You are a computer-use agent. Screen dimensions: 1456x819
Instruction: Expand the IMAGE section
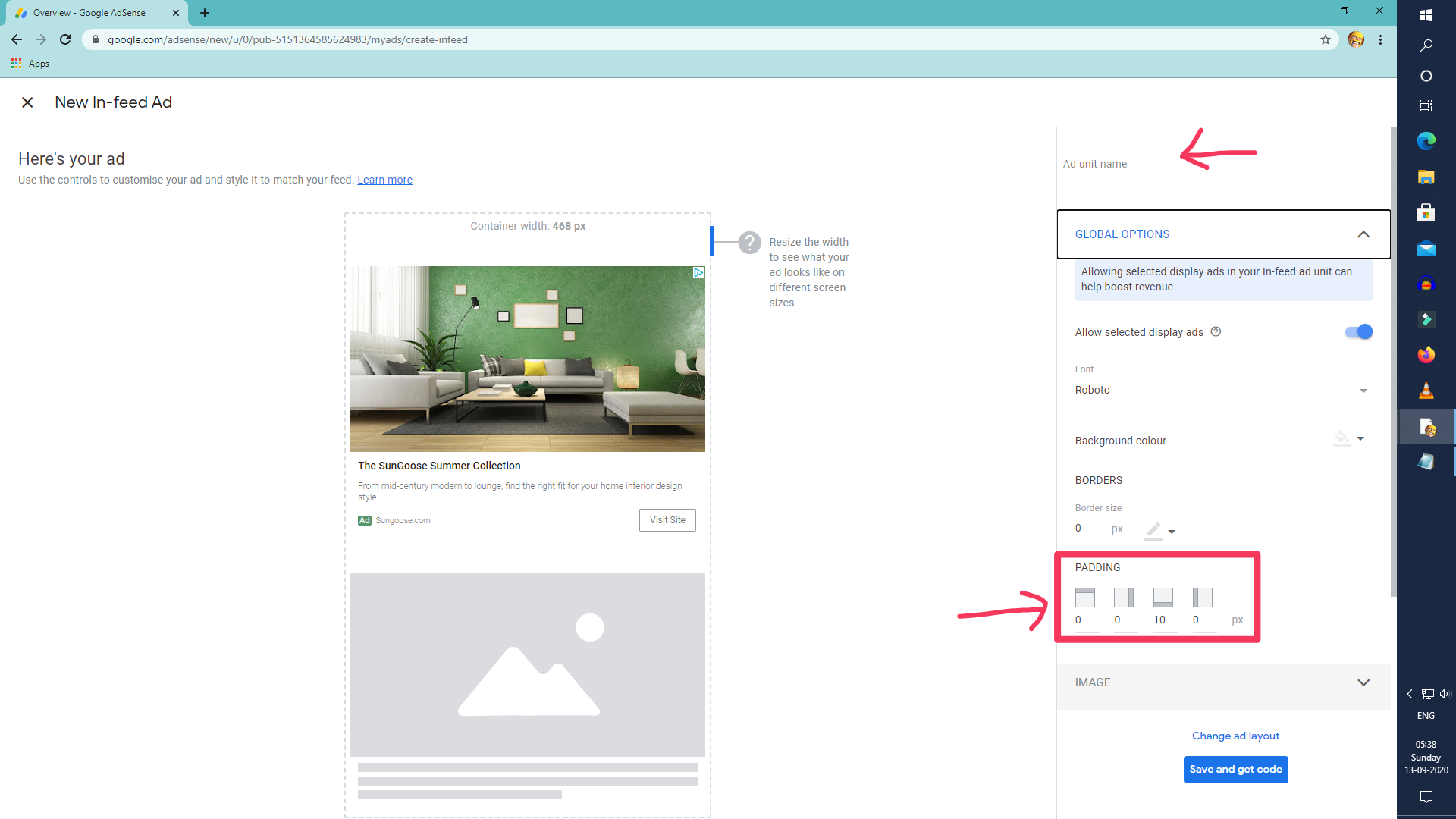[1363, 682]
